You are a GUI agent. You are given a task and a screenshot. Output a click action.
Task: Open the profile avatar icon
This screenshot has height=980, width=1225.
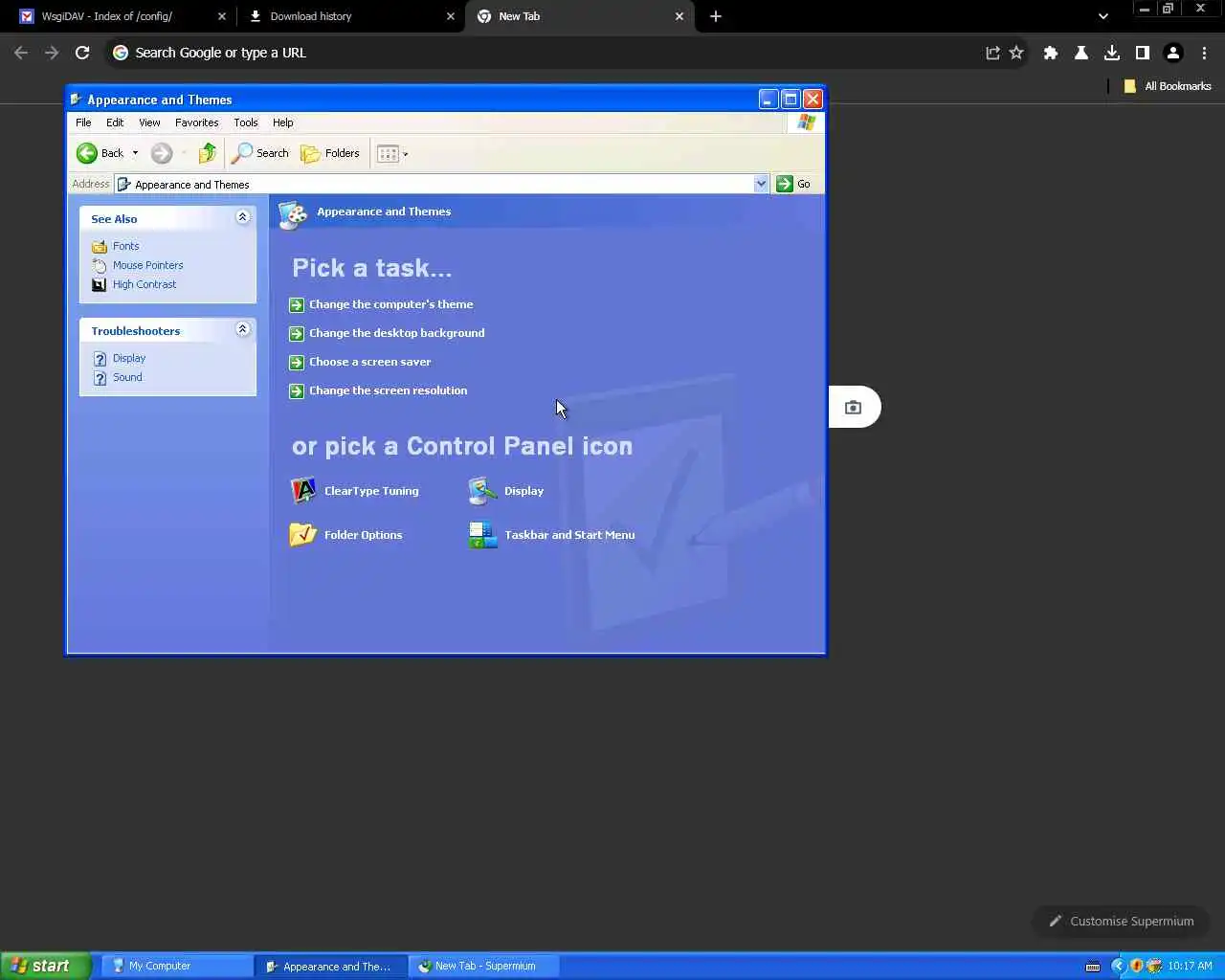click(1173, 53)
